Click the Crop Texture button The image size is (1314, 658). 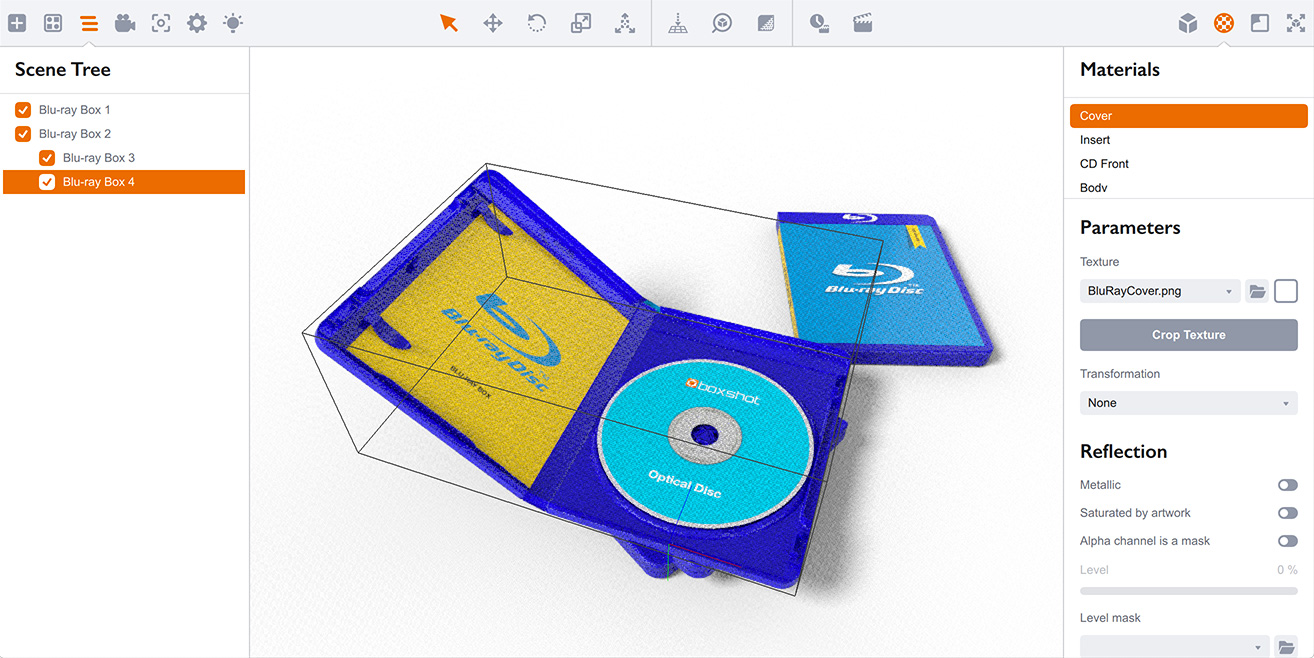(x=1189, y=335)
